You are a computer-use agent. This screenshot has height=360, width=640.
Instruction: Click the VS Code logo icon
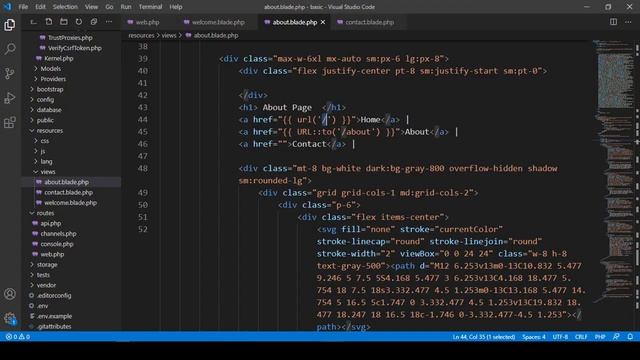7,7
